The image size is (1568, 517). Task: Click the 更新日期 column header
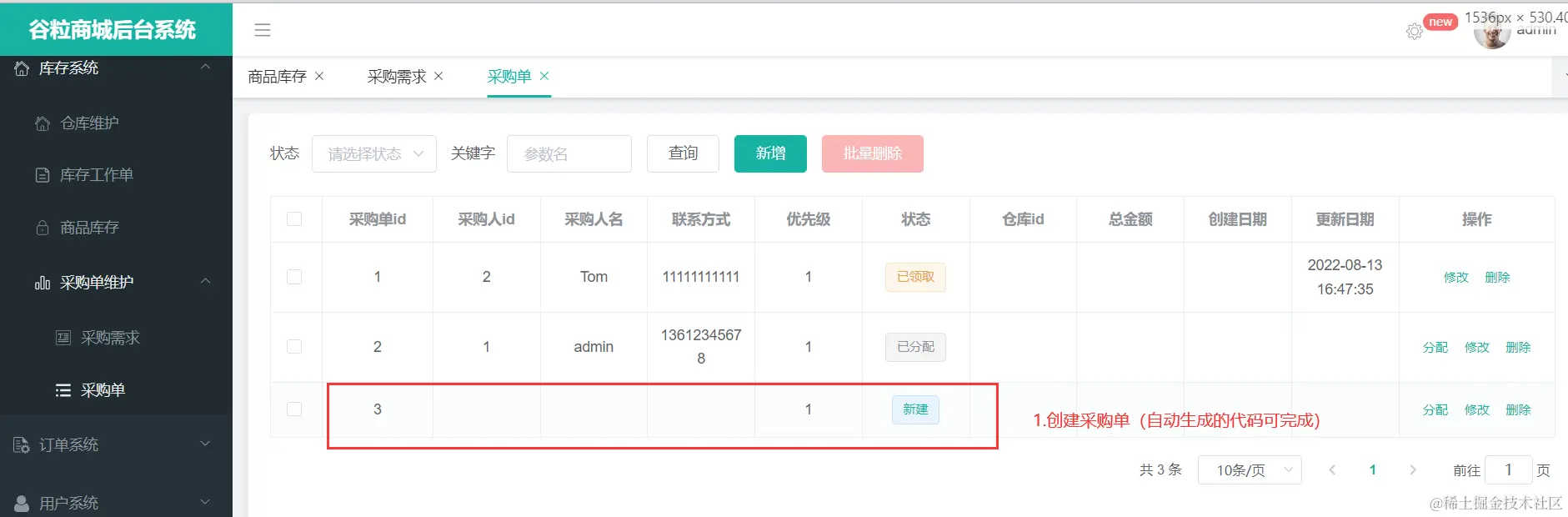tap(1345, 219)
